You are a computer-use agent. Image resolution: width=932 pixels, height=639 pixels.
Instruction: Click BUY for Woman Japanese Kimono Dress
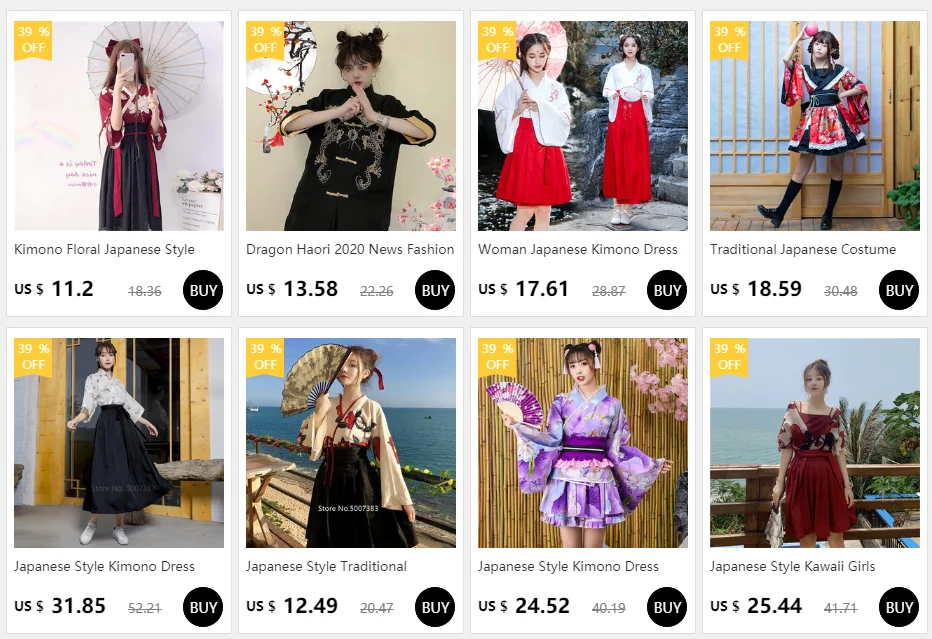(667, 290)
